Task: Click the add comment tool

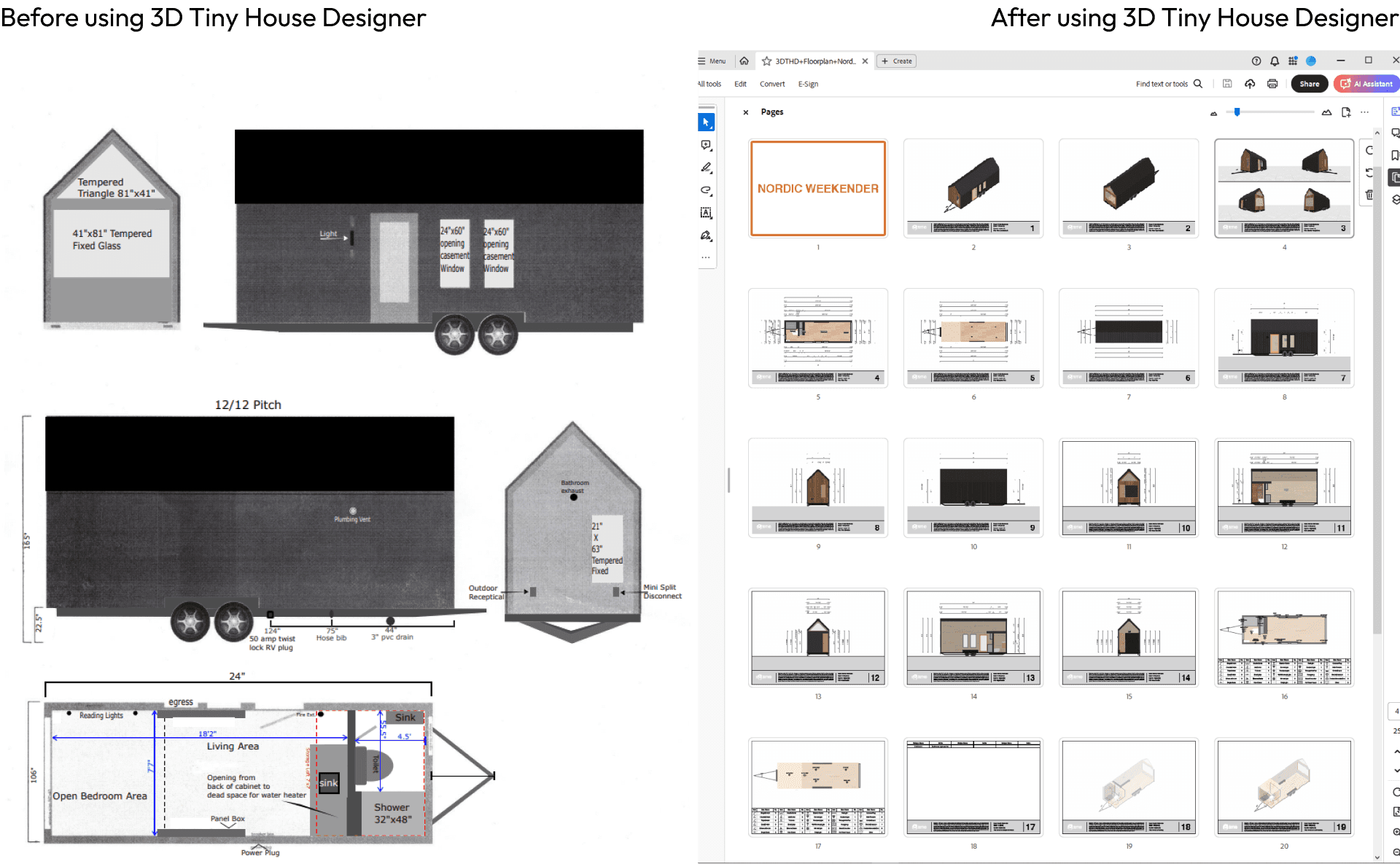Action: (x=706, y=146)
